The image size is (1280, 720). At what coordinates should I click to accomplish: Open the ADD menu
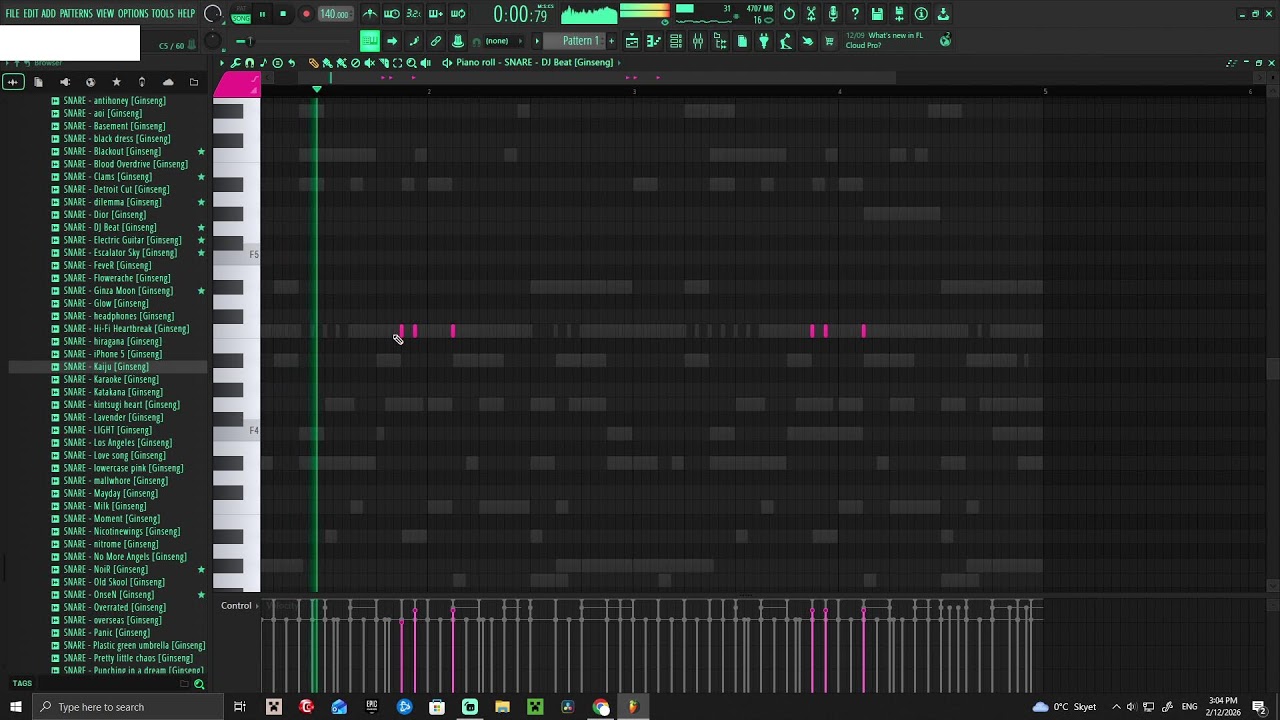[49, 14]
